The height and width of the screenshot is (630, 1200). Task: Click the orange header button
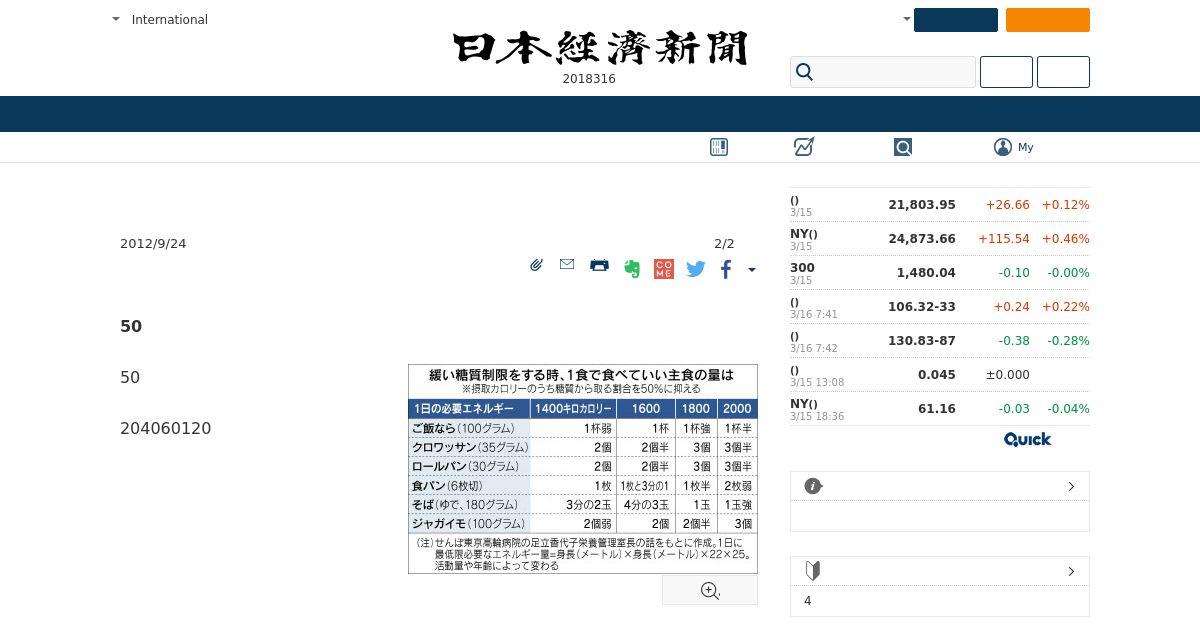(x=1048, y=20)
